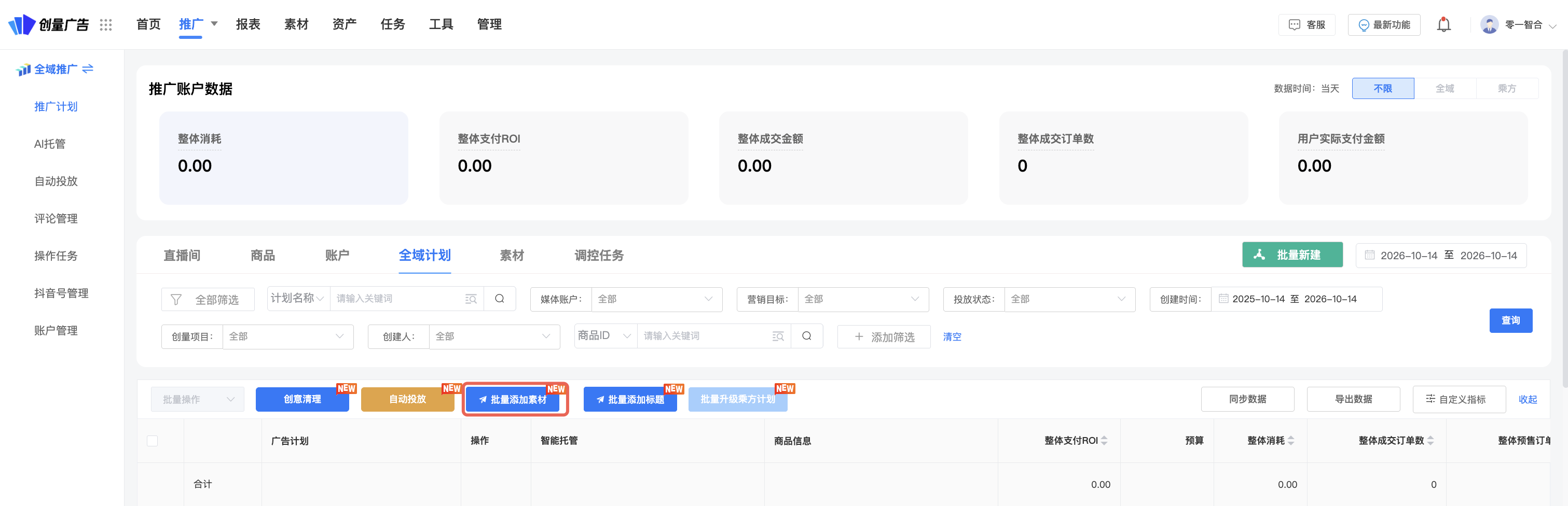Switch to the 账户 tab
This screenshot has height=506, width=1568.
337,255
